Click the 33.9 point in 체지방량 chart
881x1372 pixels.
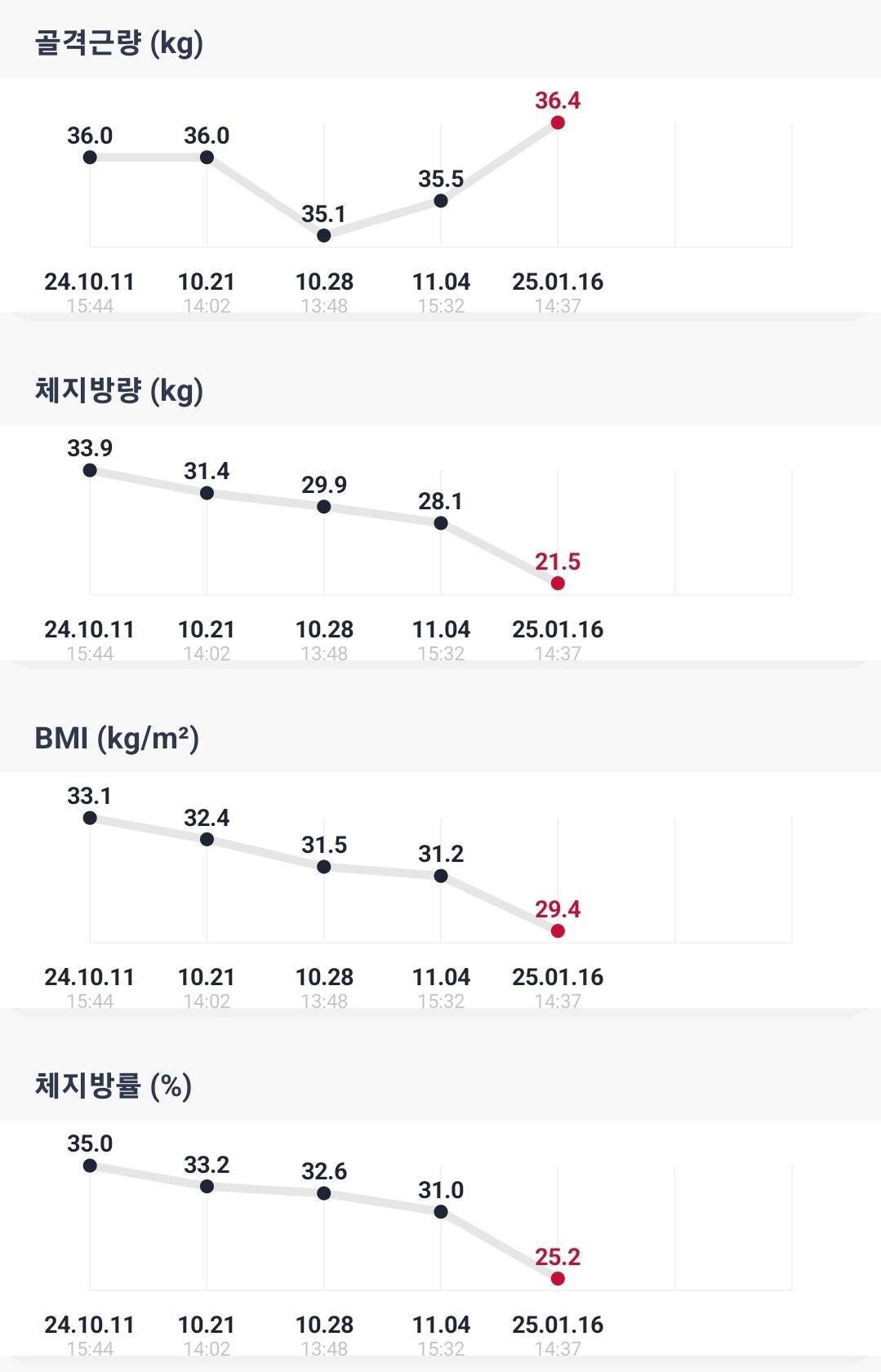pos(90,470)
